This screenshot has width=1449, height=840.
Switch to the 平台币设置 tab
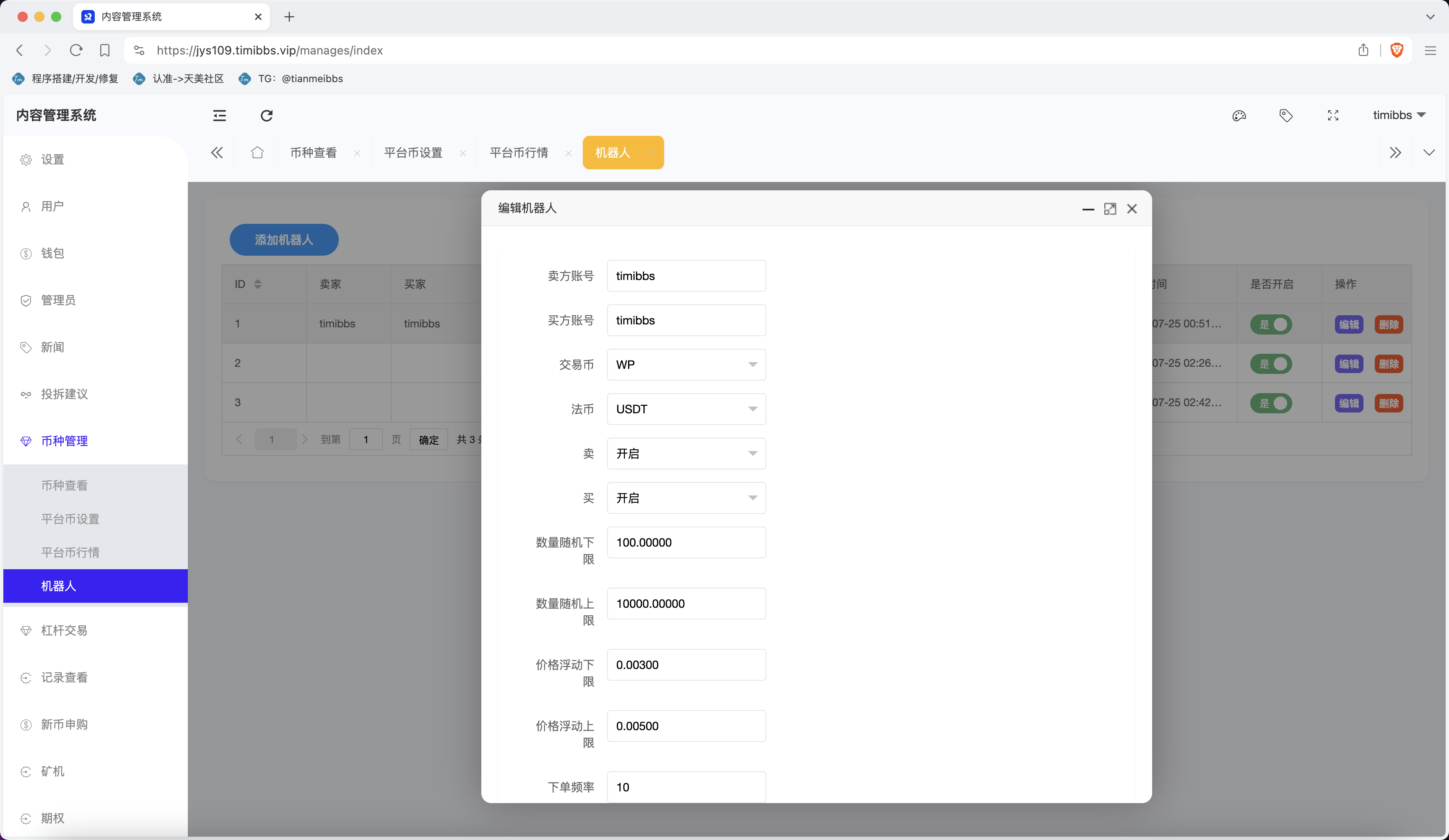coord(413,152)
